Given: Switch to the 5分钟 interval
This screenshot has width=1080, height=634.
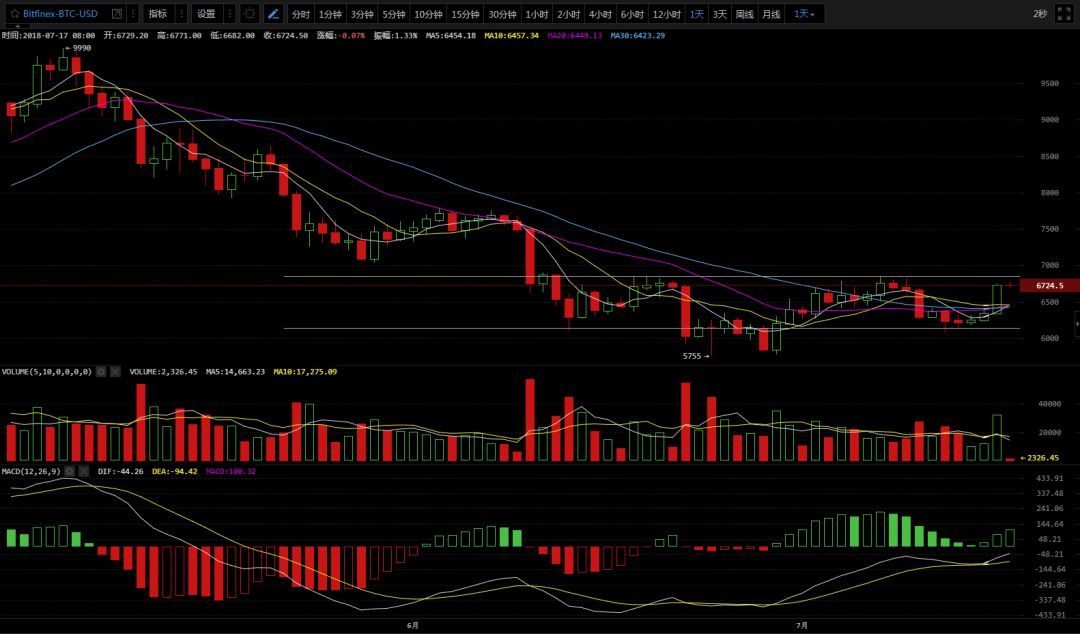Looking at the screenshot, I should [393, 14].
